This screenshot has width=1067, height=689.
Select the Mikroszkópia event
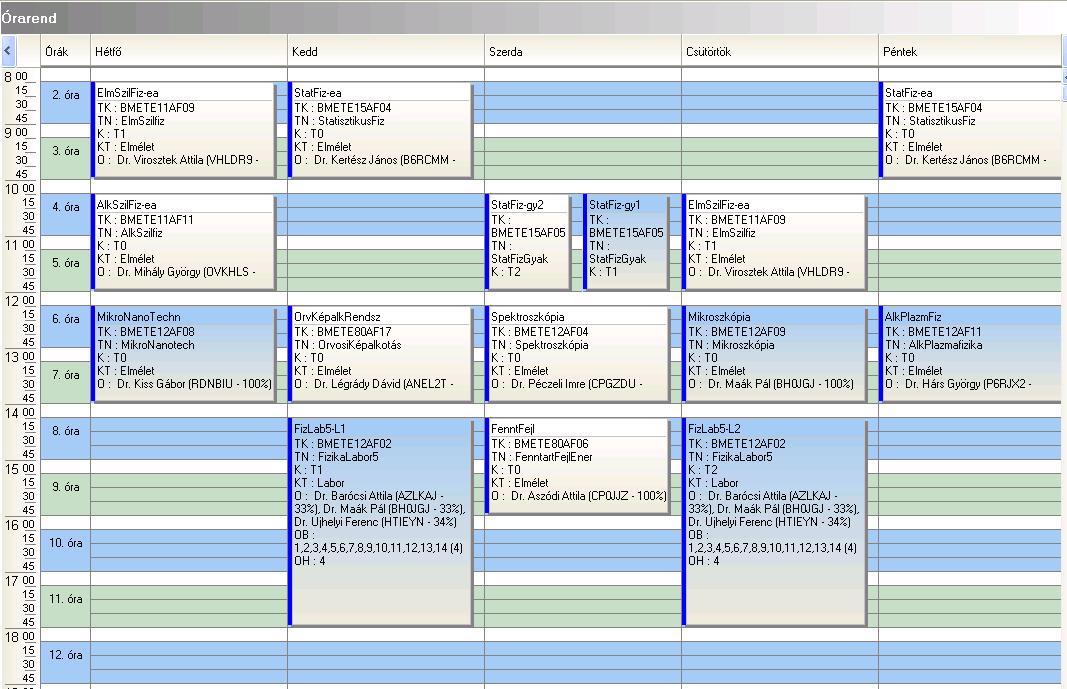coord(774,354)
